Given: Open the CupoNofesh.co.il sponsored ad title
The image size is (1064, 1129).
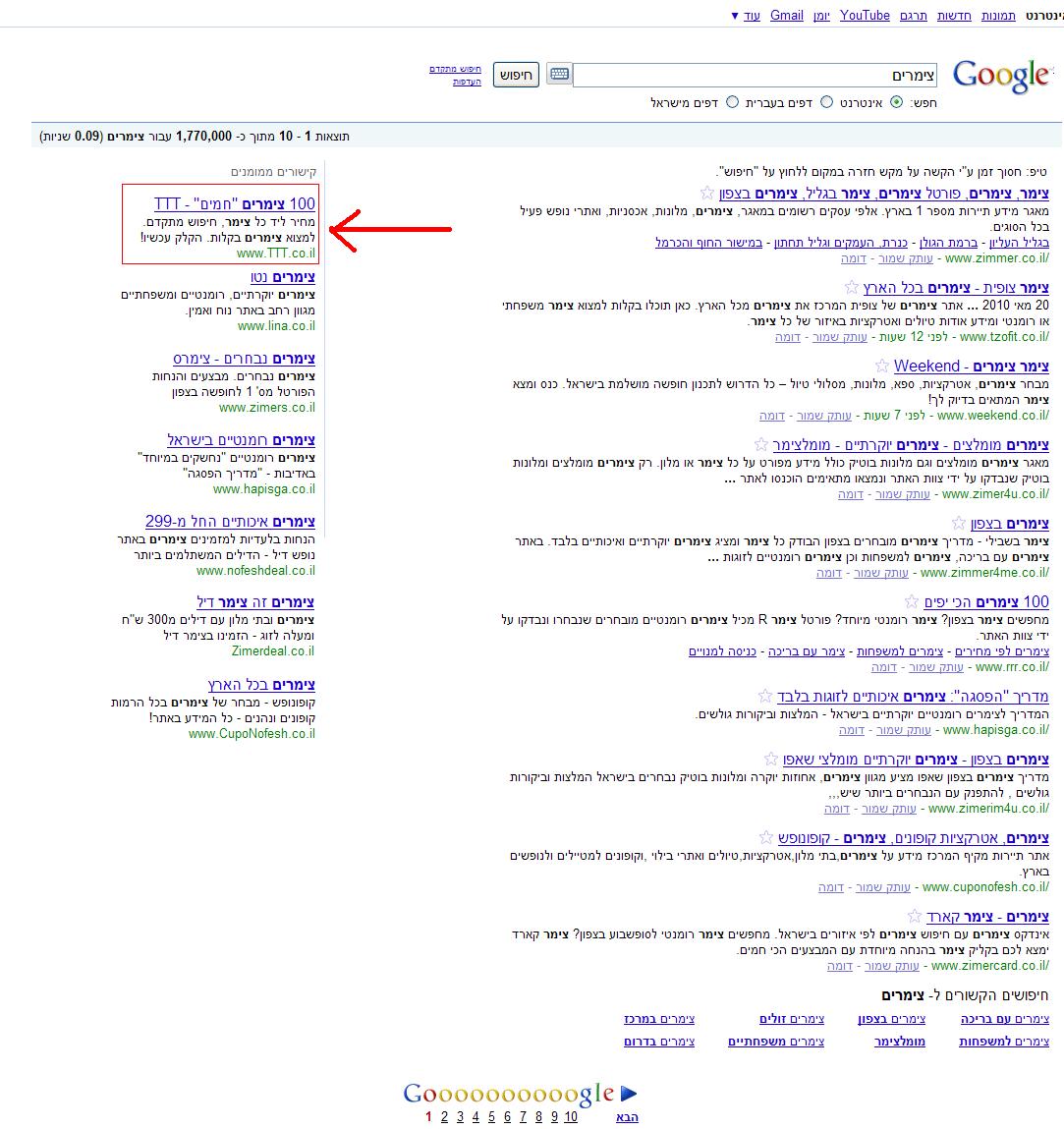Looking at the screenshot, I should [x=261, y=685].
